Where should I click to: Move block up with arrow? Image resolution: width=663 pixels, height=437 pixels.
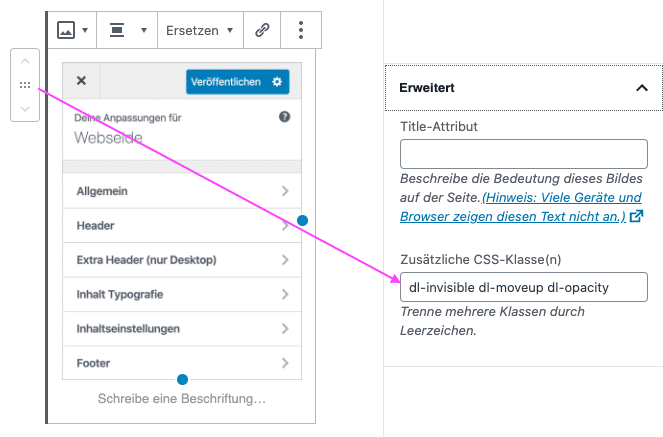(25, 61)
